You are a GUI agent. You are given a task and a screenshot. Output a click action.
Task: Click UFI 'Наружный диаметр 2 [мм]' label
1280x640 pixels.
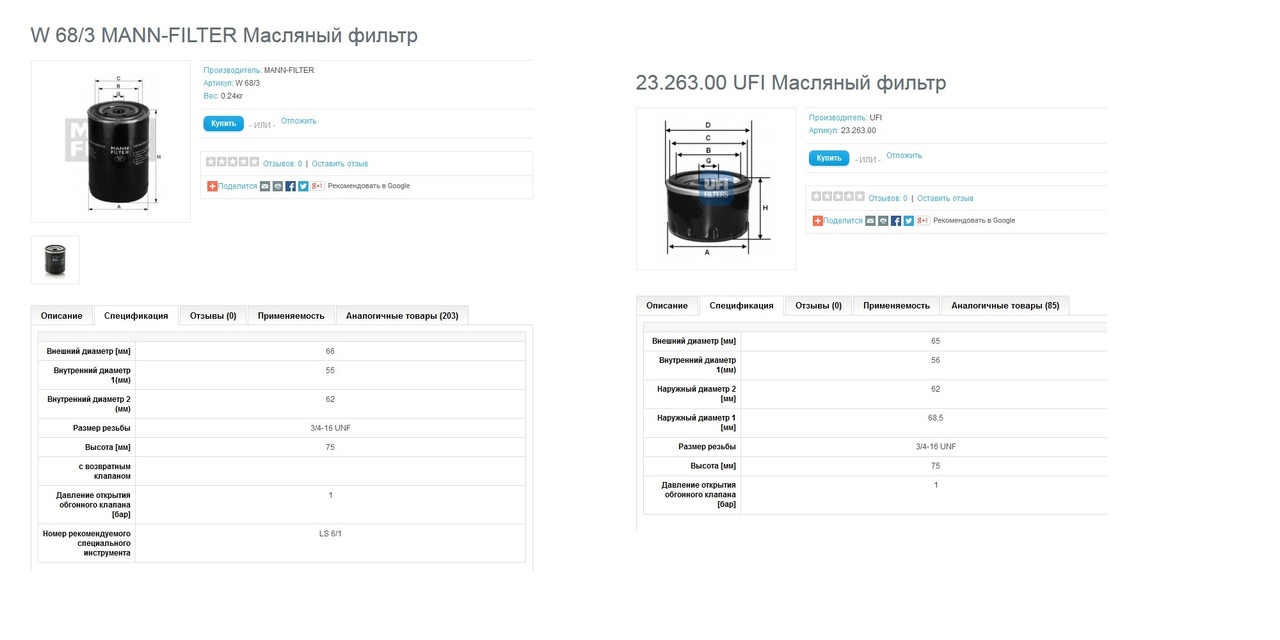click(696, 394)
